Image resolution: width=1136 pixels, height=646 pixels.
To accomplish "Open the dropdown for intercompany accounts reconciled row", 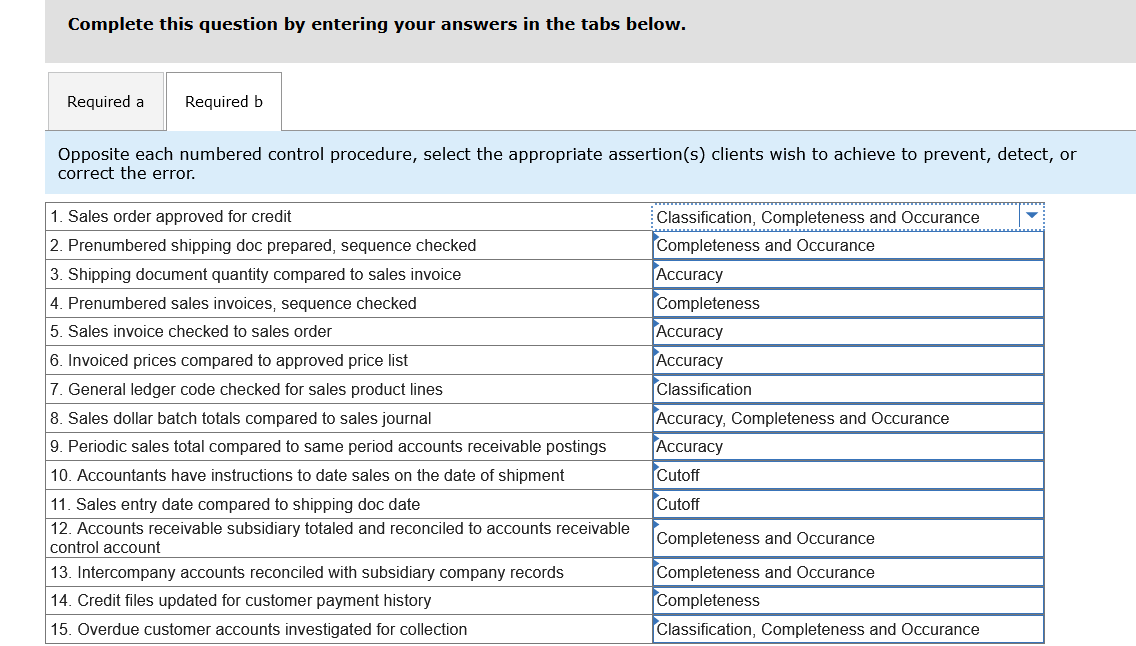I will point(848,572).
